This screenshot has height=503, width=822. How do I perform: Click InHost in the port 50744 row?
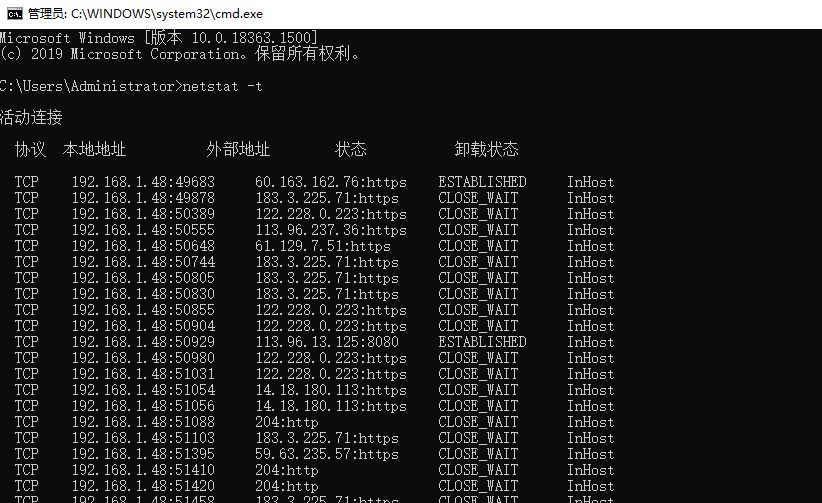point(590,262)
